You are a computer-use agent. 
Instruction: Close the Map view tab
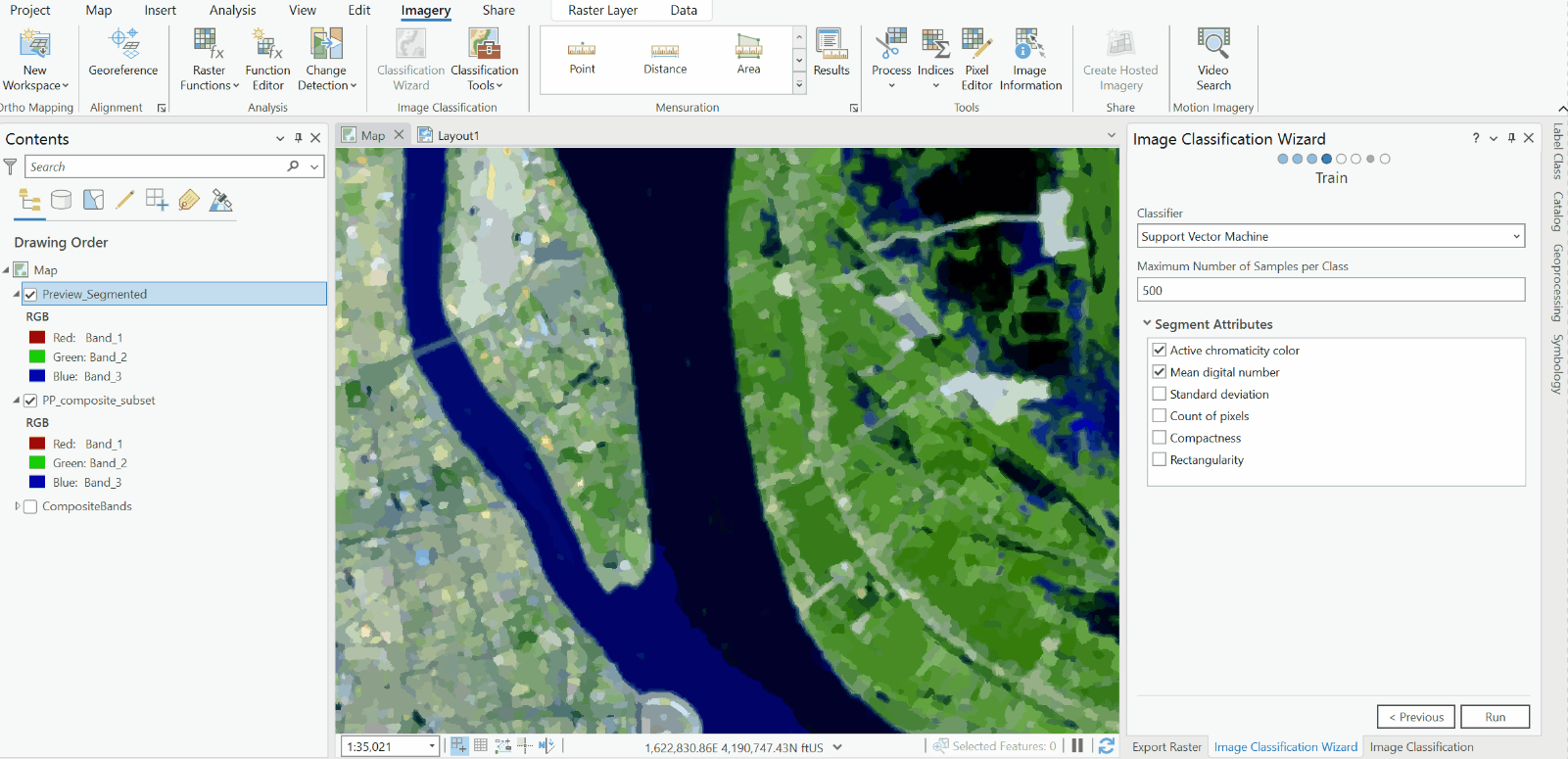coord(399,135)
